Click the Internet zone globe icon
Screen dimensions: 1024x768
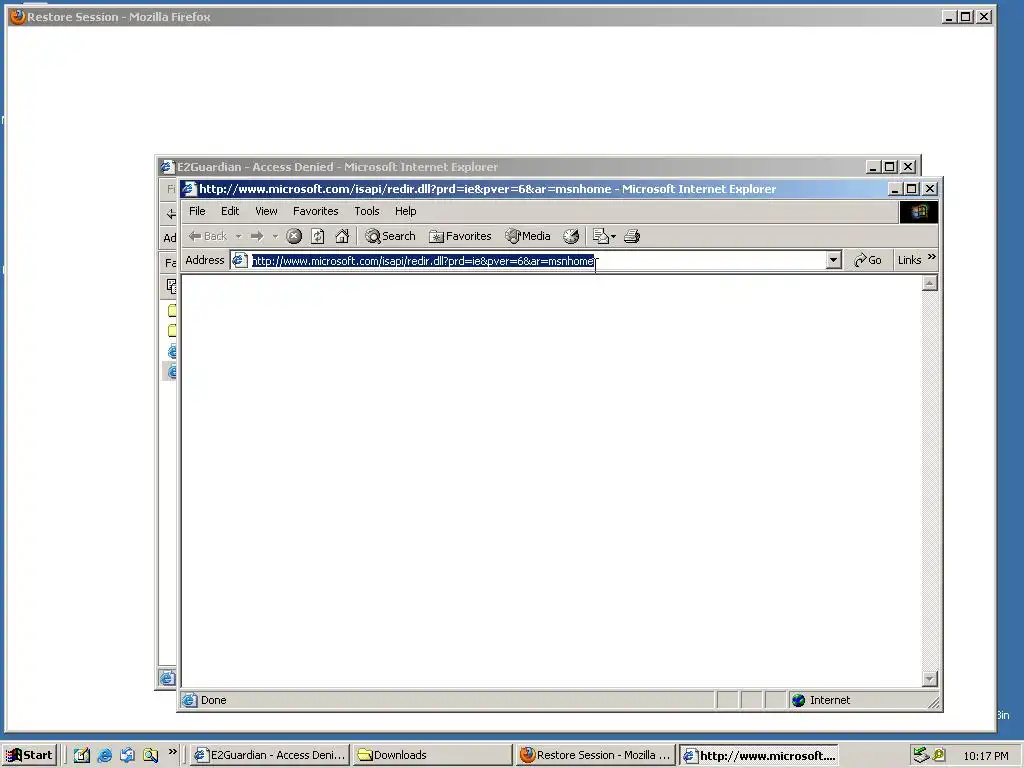click(798, 700)
